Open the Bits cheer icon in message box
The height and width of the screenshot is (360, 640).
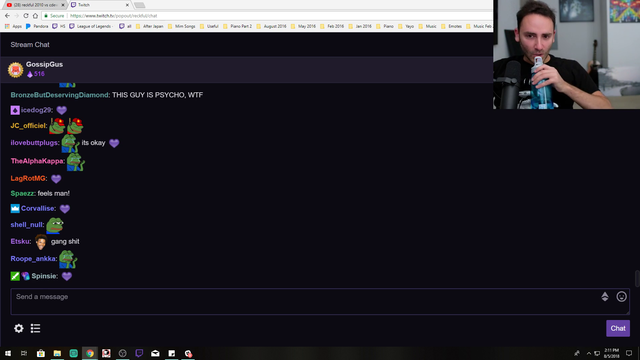pyautogui.click(x=605, y=297)
